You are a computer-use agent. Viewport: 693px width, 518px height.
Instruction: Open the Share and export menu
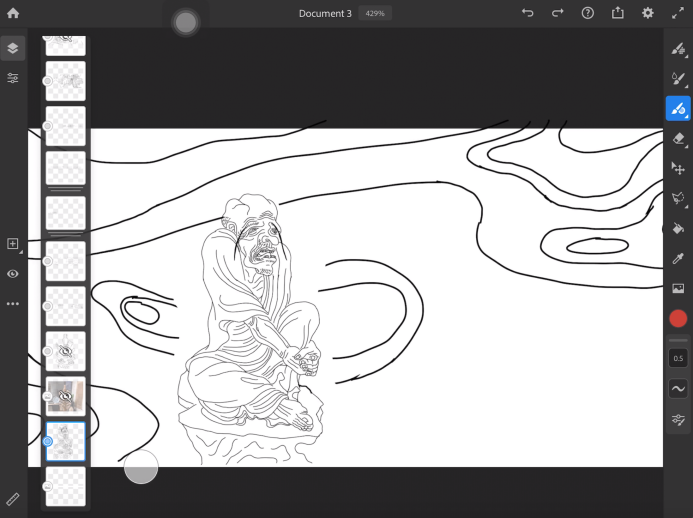[617, 13]
